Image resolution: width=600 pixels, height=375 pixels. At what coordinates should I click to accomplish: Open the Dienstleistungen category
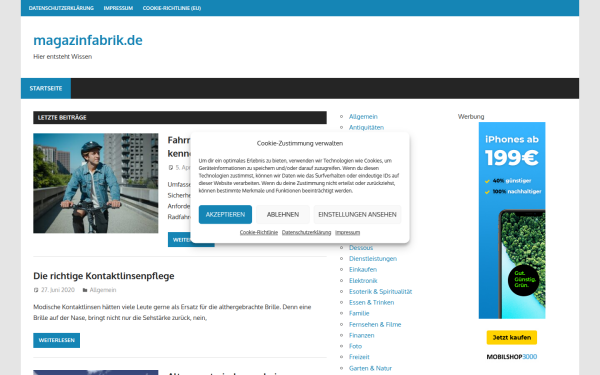373,259
